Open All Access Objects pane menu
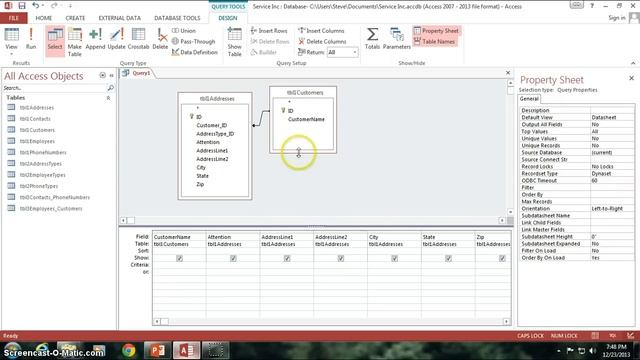Image resolution: width=640 pixels, height=360 pixels. [x=102, y=76]
